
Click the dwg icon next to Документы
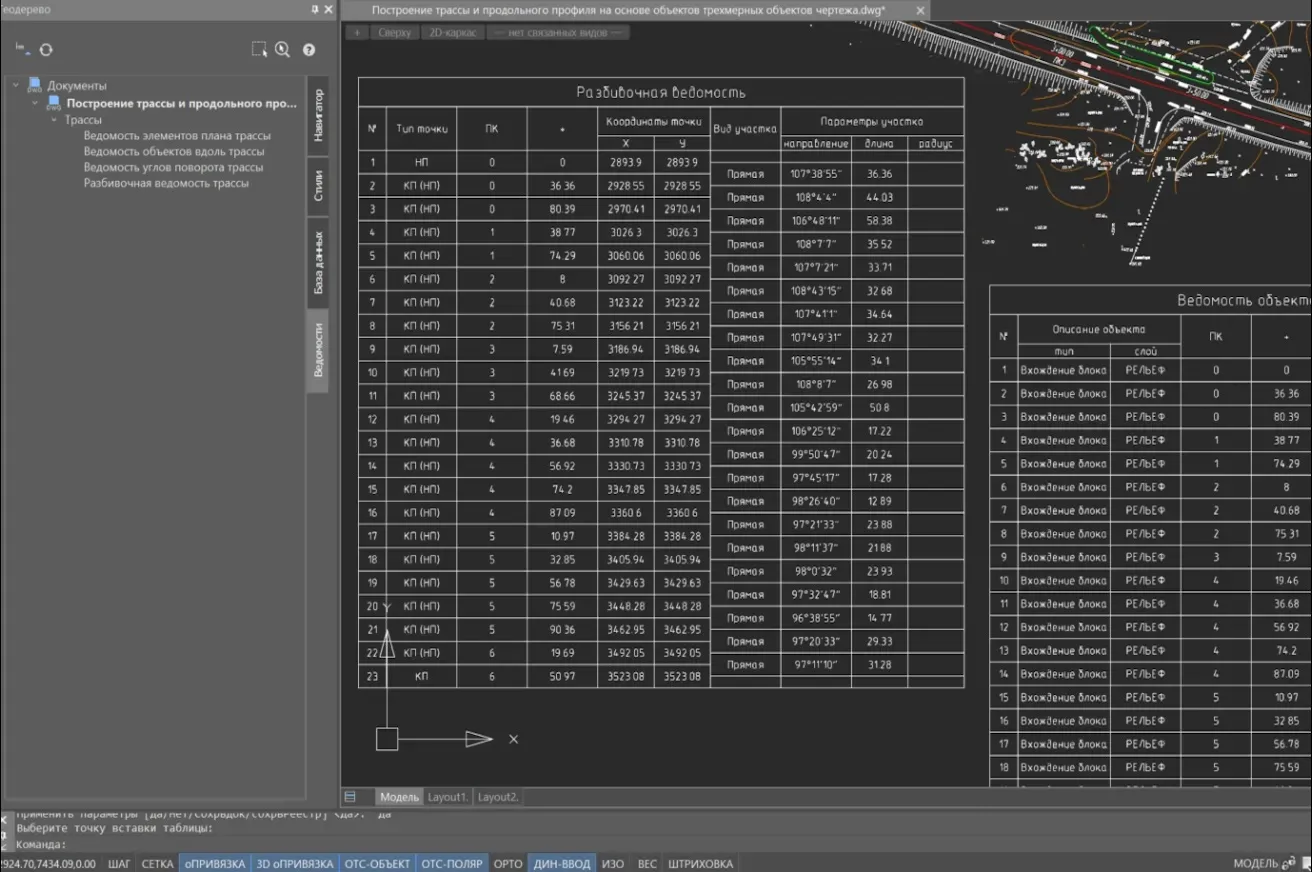tap(35, 85)
